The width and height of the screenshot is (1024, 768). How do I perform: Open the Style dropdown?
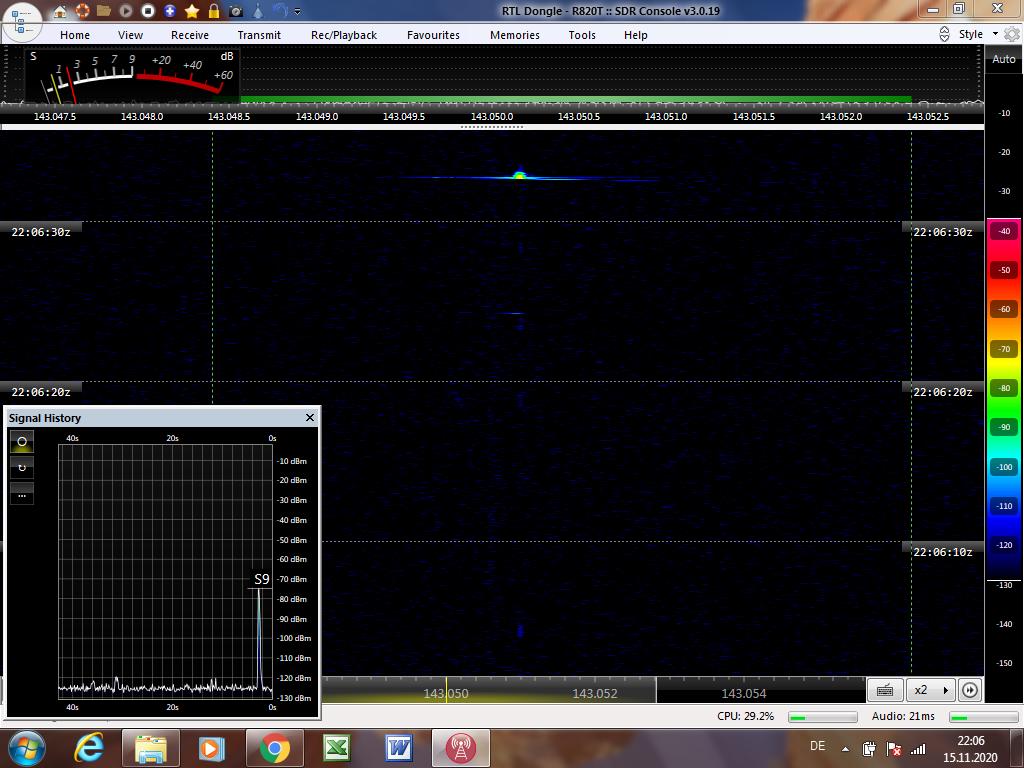[978, 34]
